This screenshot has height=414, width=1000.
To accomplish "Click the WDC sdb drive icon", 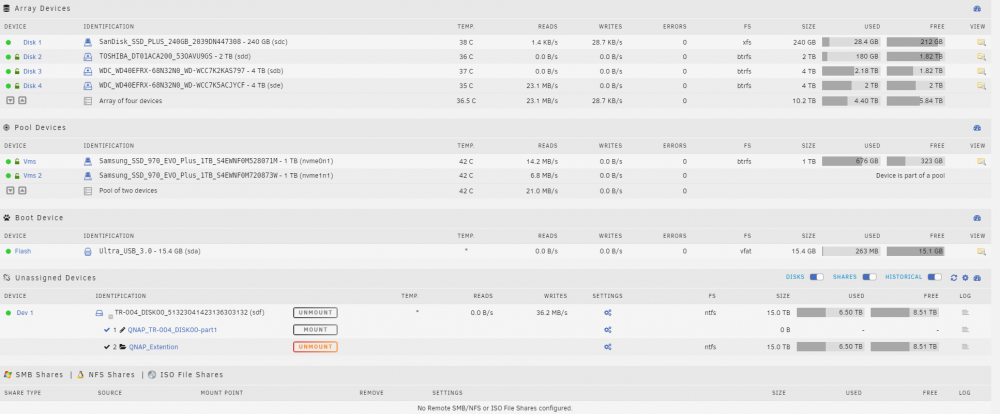I will pos(88,71).
